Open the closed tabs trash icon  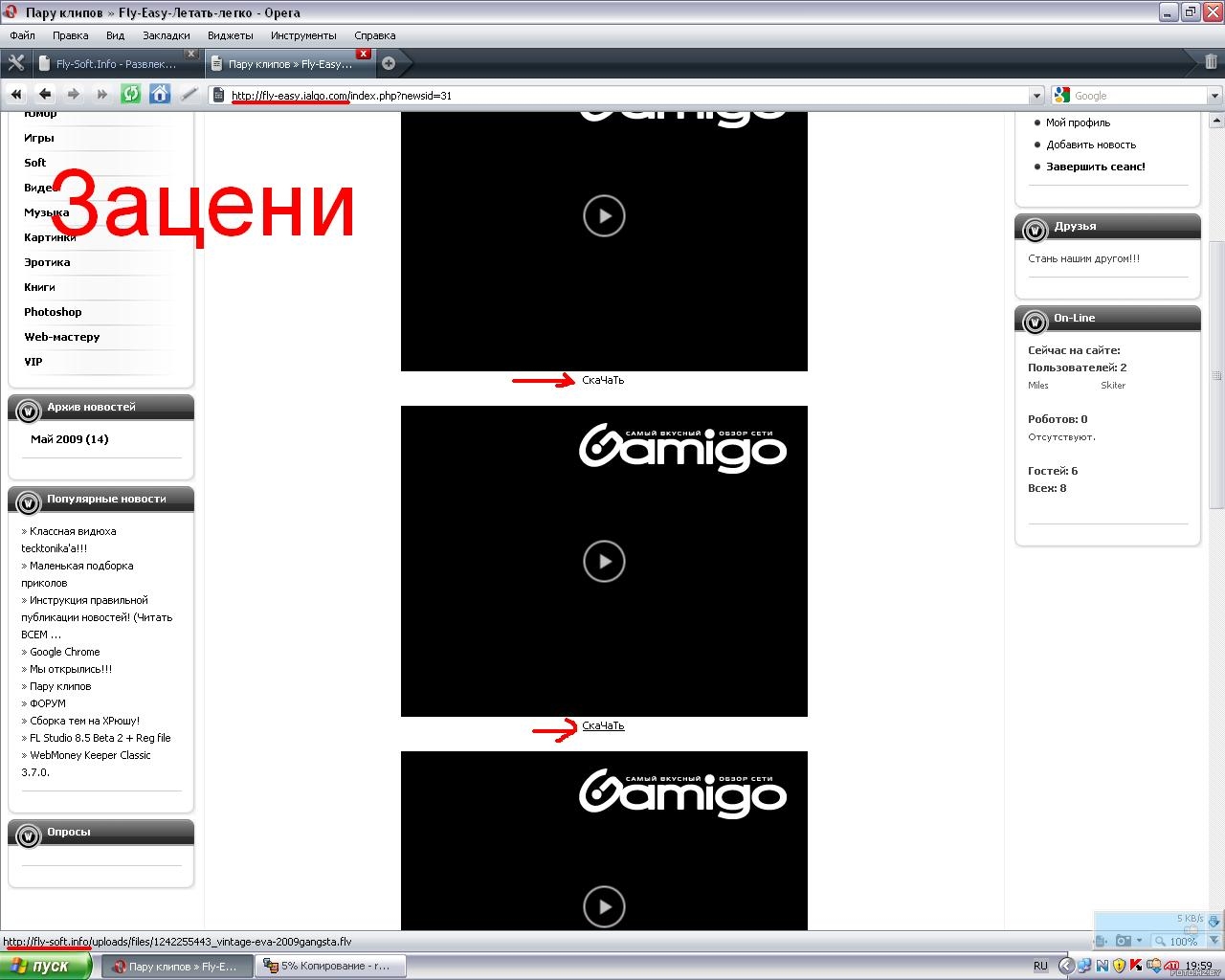tap(1211, 62)
